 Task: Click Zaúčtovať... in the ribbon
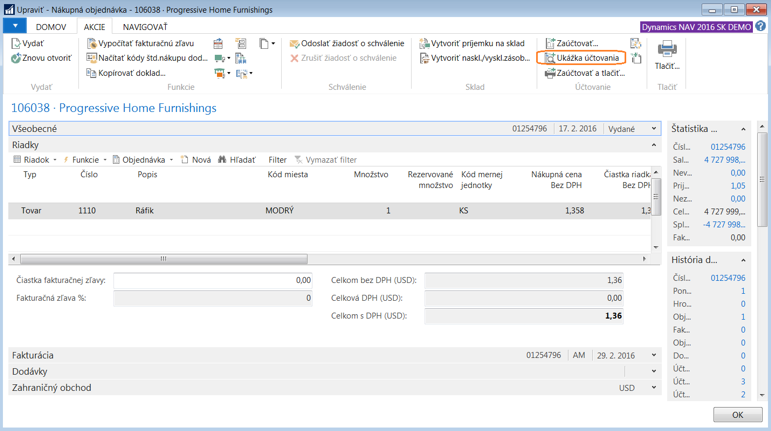[572, 44]
